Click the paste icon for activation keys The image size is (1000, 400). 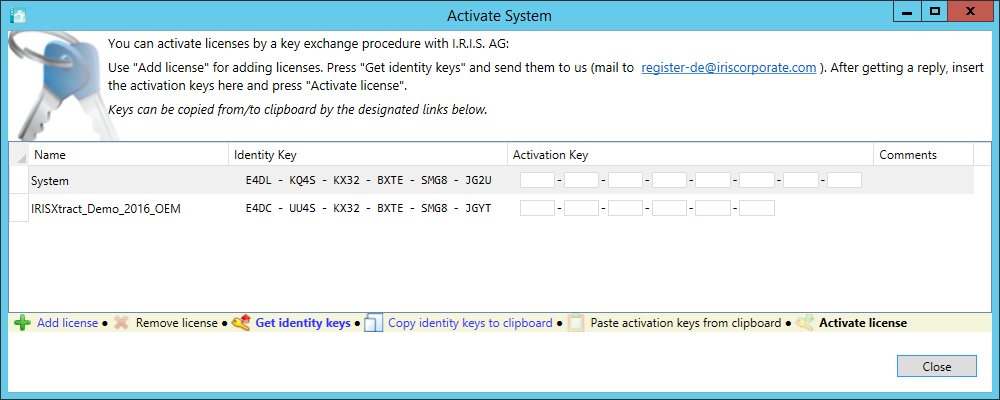coord(575,323)
